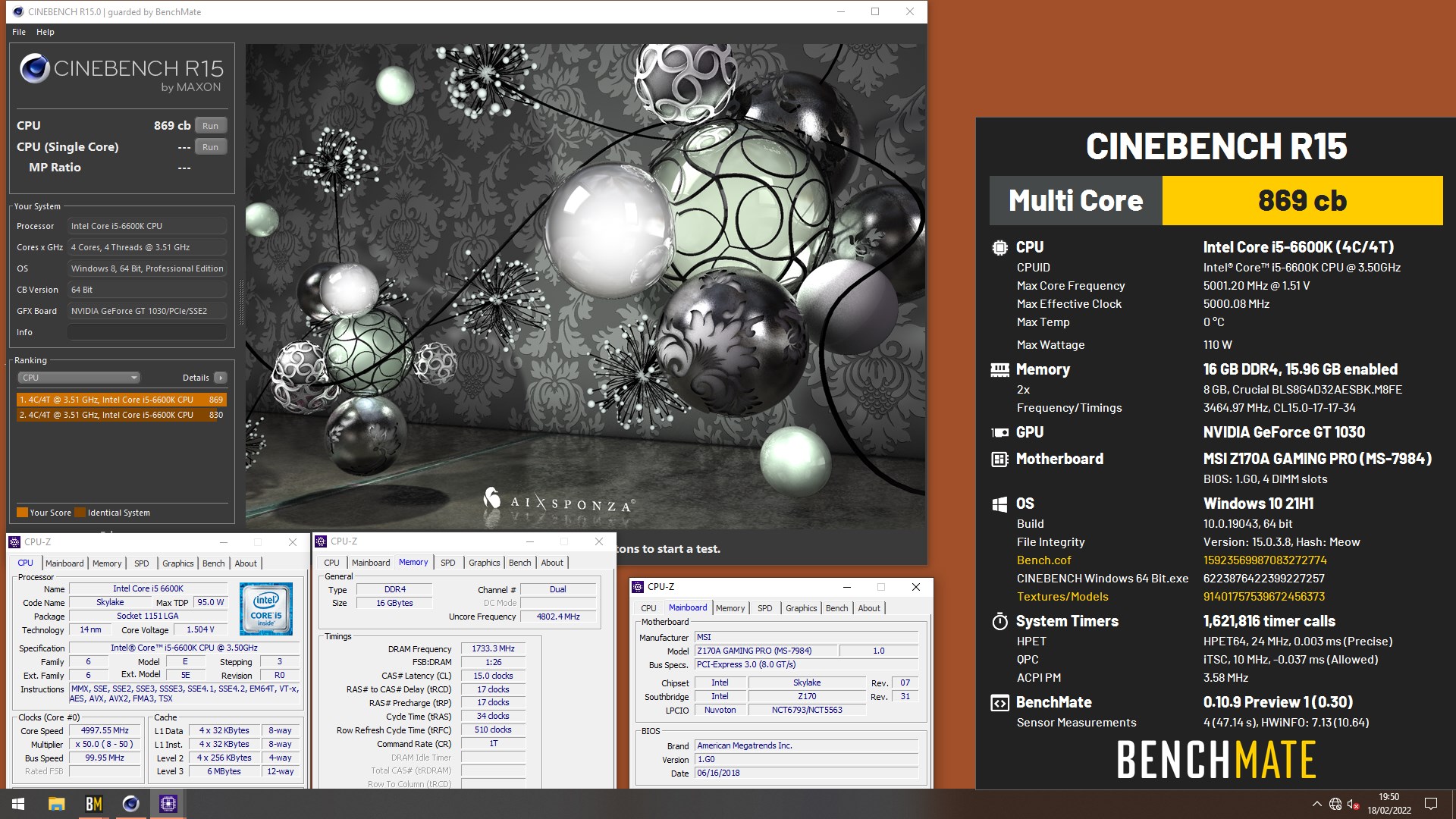Switch to Mainboard tab in left CPU-Z window
1456x819 pixels.
click(64, 563)
